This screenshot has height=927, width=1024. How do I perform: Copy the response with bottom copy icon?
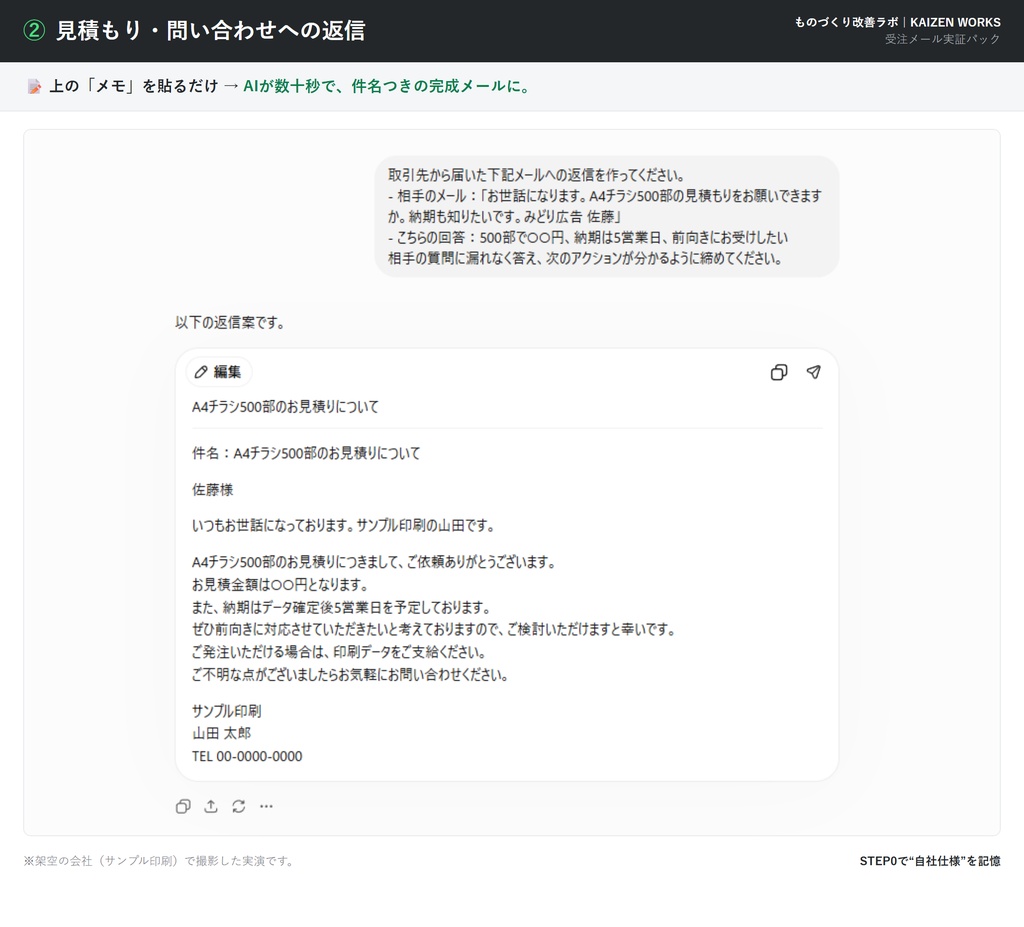coord(184,806)
